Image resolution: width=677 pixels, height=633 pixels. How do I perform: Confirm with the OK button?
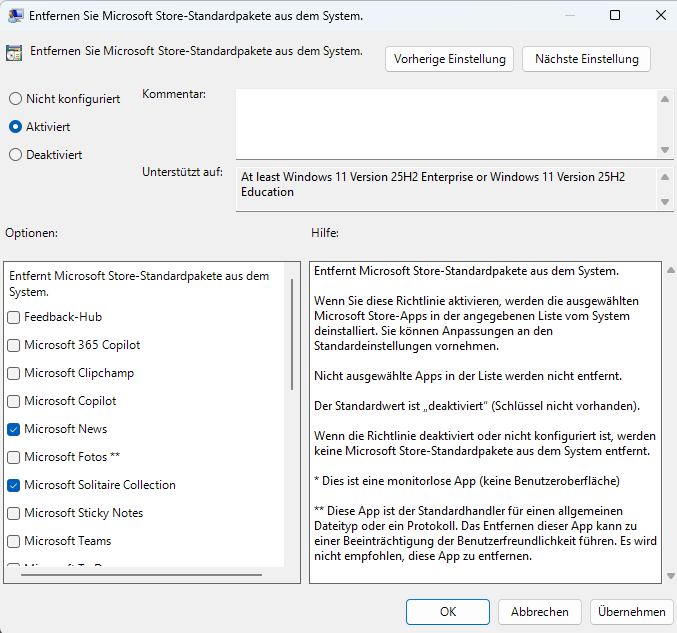tap(447, 612)
